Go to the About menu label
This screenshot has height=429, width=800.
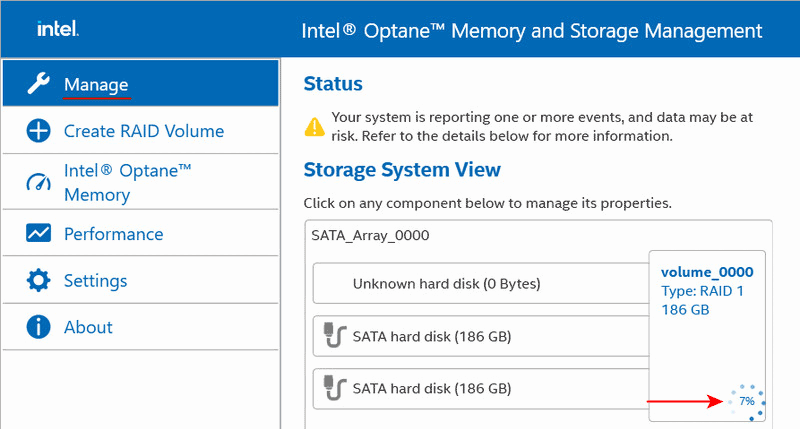click(x=88, y=327)
